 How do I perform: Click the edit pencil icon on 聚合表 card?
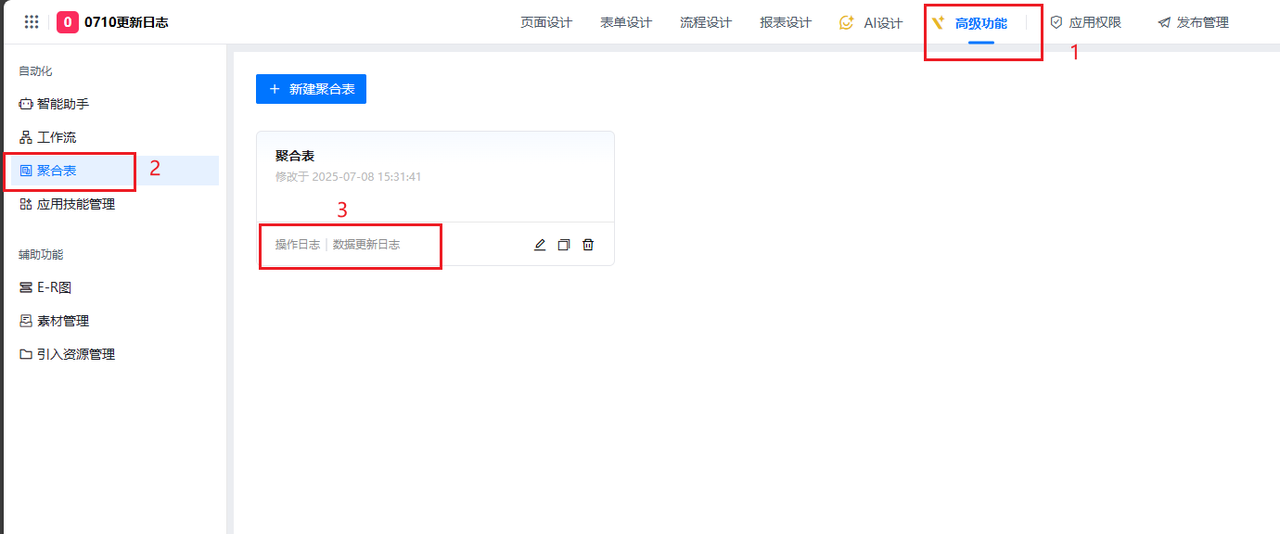(x=540, y=245)
